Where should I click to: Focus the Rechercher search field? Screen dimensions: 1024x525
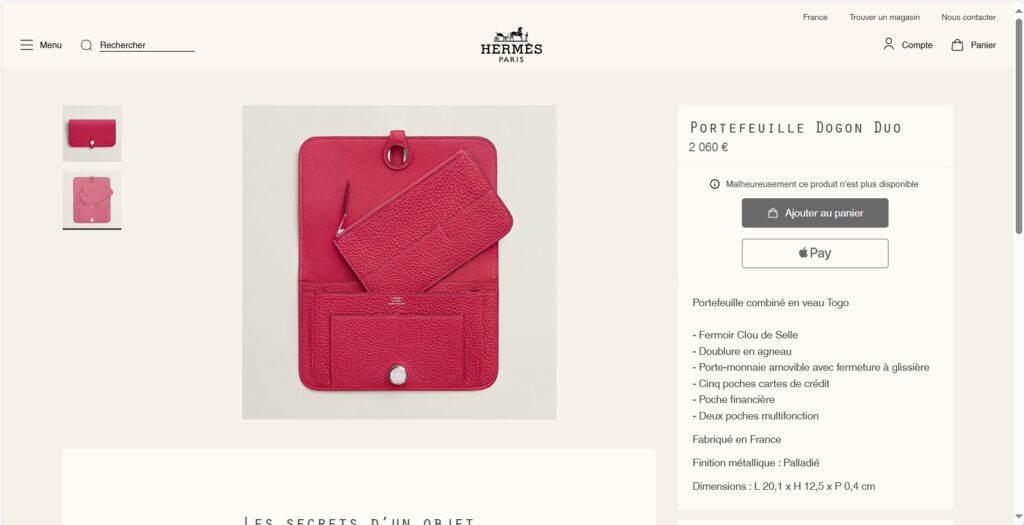[x=147, y=45]
